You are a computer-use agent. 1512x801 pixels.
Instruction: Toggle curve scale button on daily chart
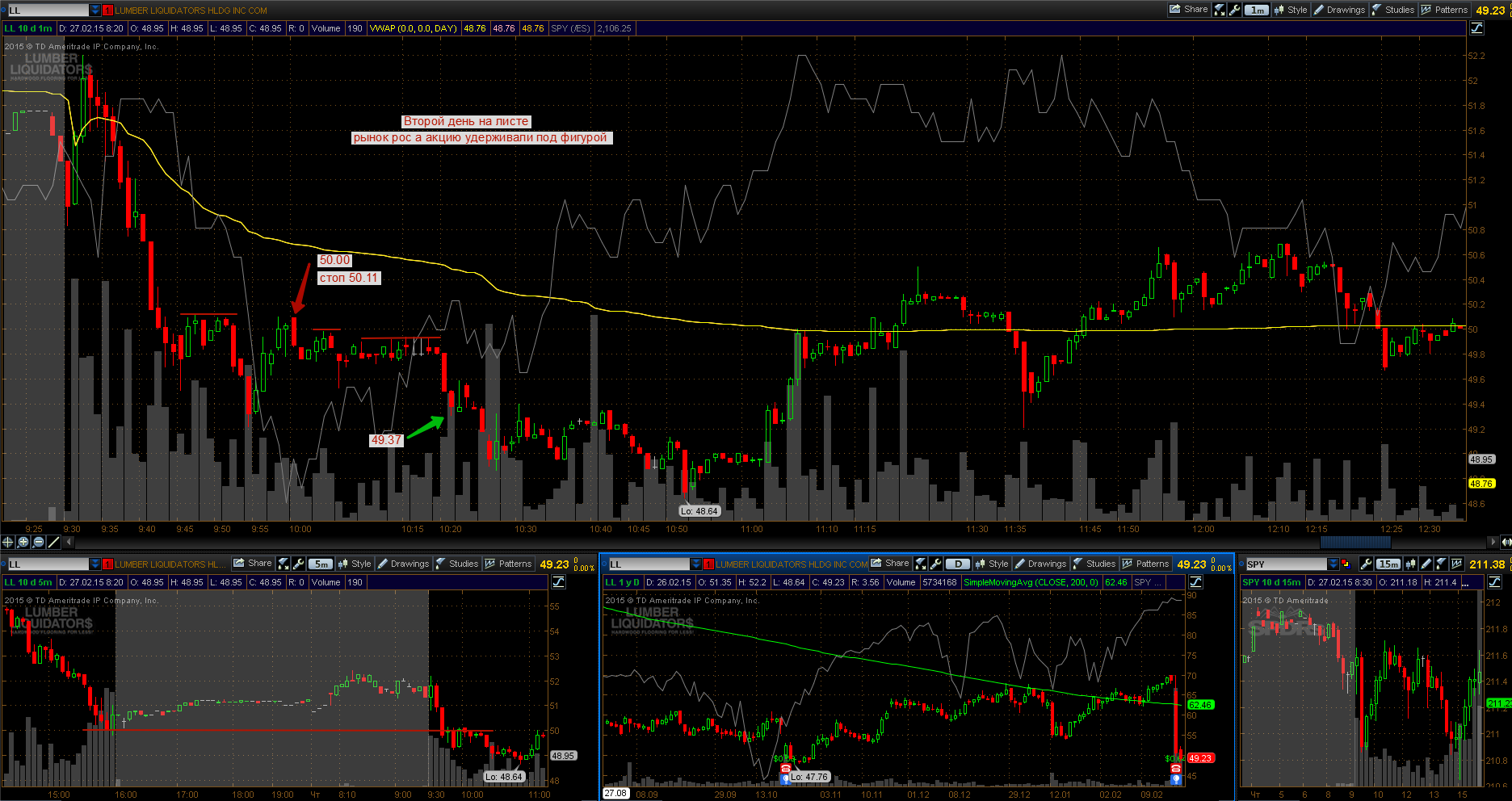1196,582
